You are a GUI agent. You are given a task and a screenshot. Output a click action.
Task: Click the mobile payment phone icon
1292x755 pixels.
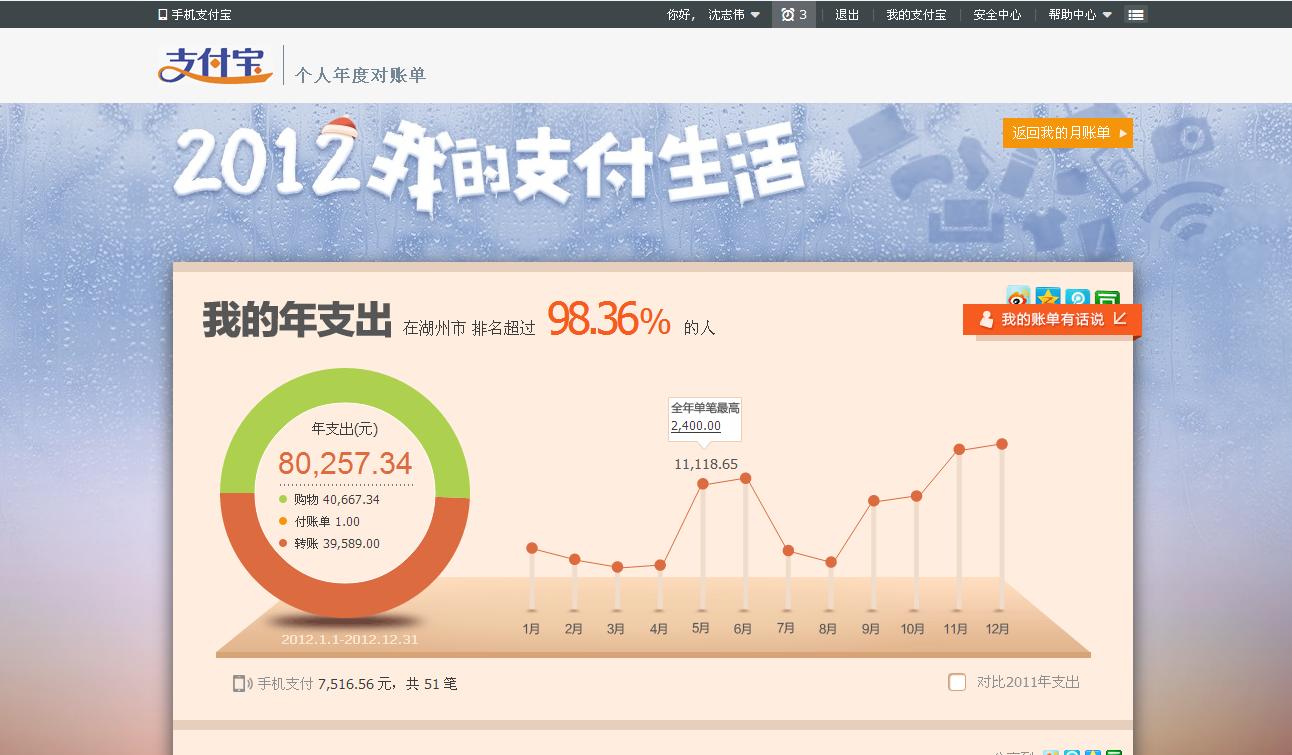pyautogui.click(x=241, y=684)
